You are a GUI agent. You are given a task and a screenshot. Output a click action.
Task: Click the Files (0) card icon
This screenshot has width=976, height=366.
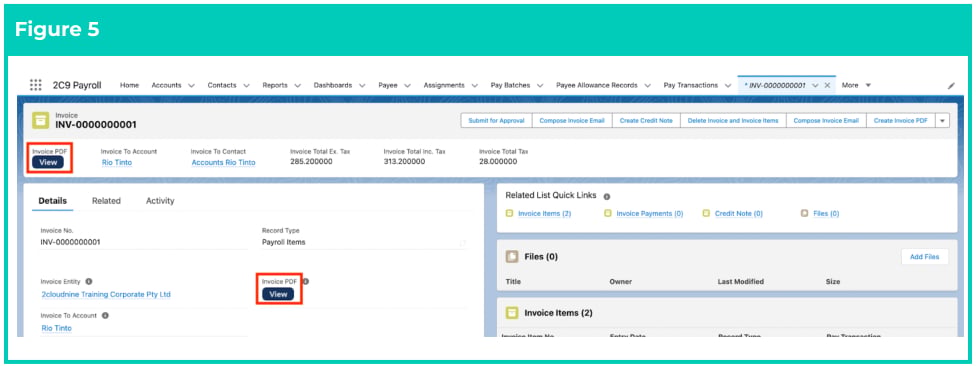click(x=512, y=256)
